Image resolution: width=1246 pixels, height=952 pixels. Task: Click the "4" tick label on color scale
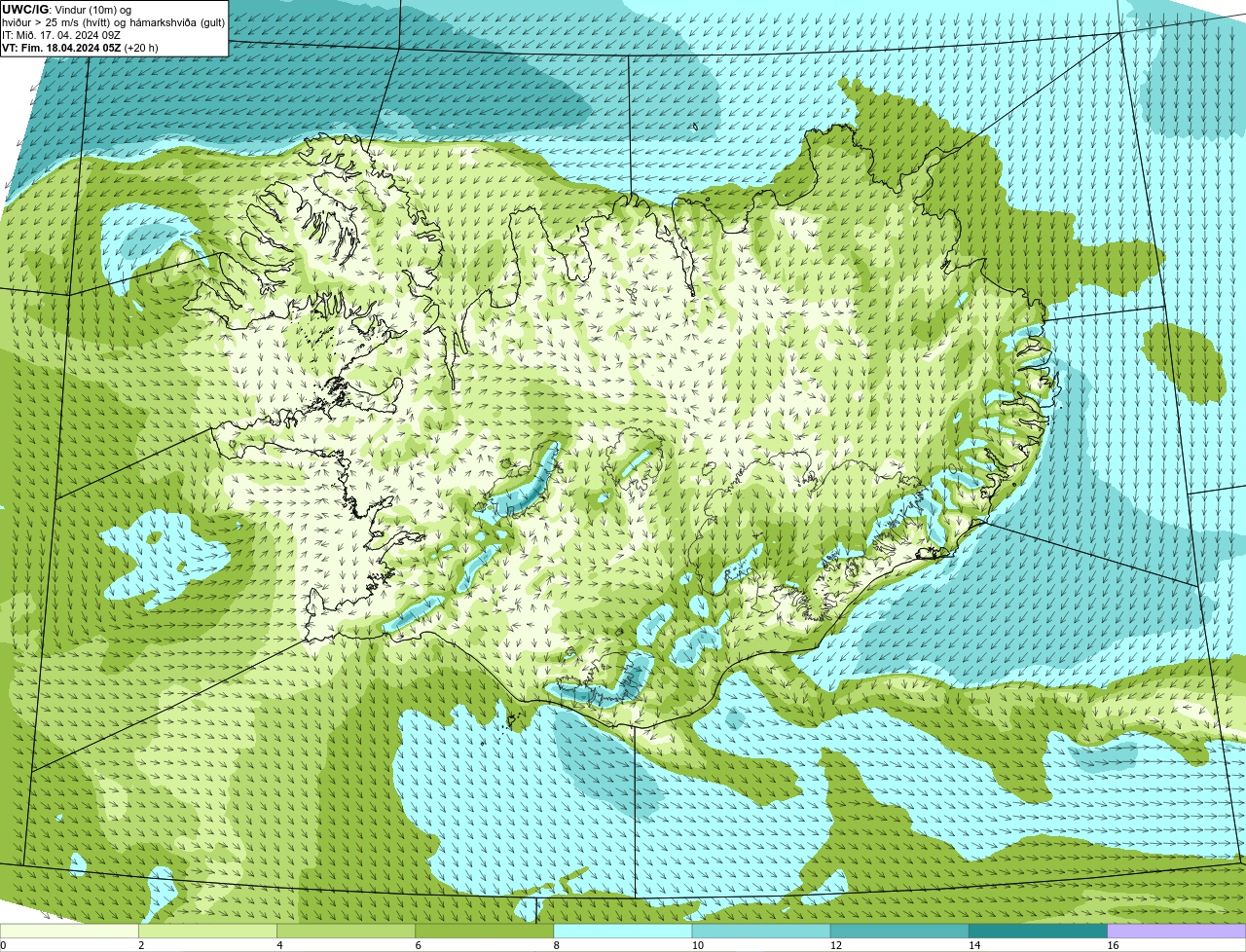(279, 945)
